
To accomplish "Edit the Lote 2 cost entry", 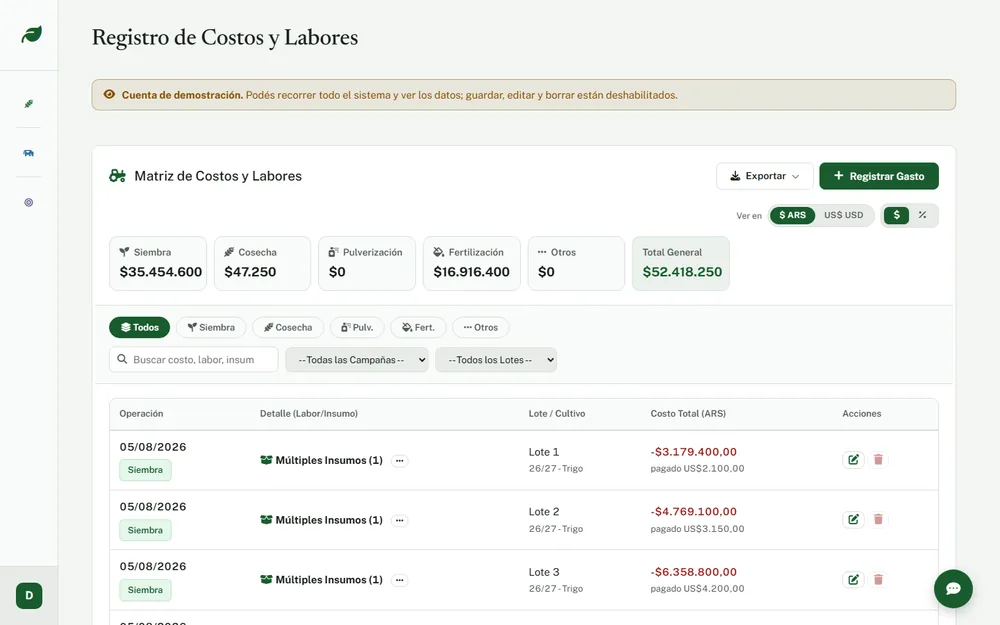I will click(853, 519).
